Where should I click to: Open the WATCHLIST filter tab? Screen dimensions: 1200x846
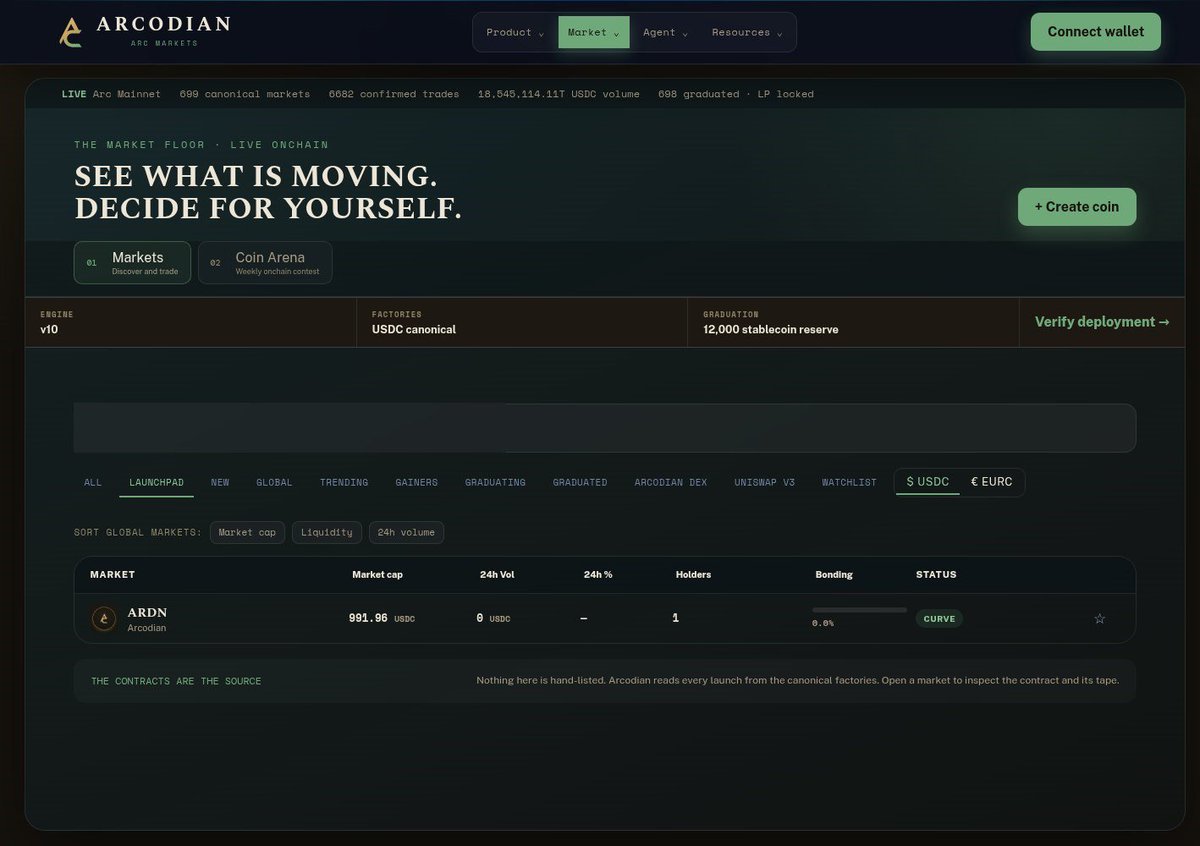coord(849,482)
